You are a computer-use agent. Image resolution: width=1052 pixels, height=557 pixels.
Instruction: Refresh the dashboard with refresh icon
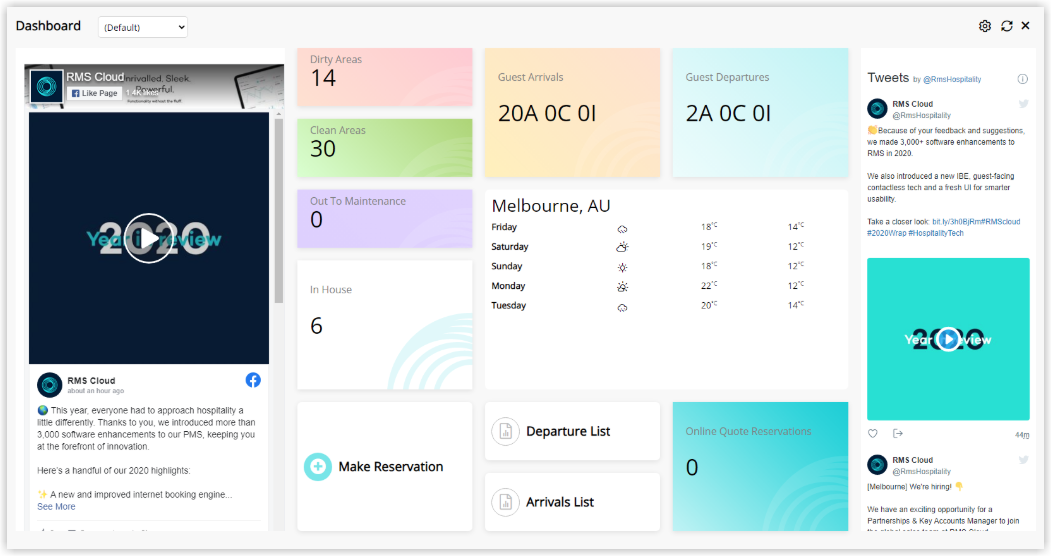pyautogui.click(x=1006, y=26)
